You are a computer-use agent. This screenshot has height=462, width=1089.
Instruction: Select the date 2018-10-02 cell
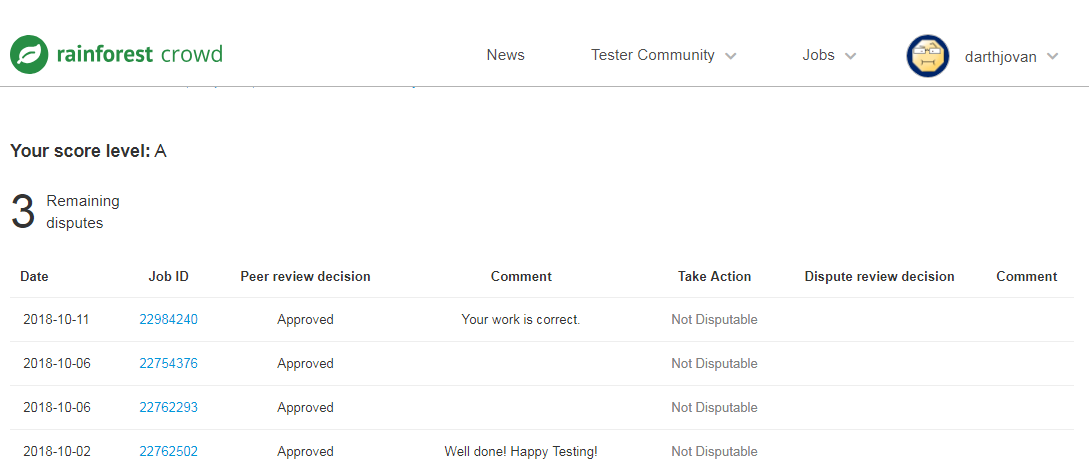coord(57,451)
